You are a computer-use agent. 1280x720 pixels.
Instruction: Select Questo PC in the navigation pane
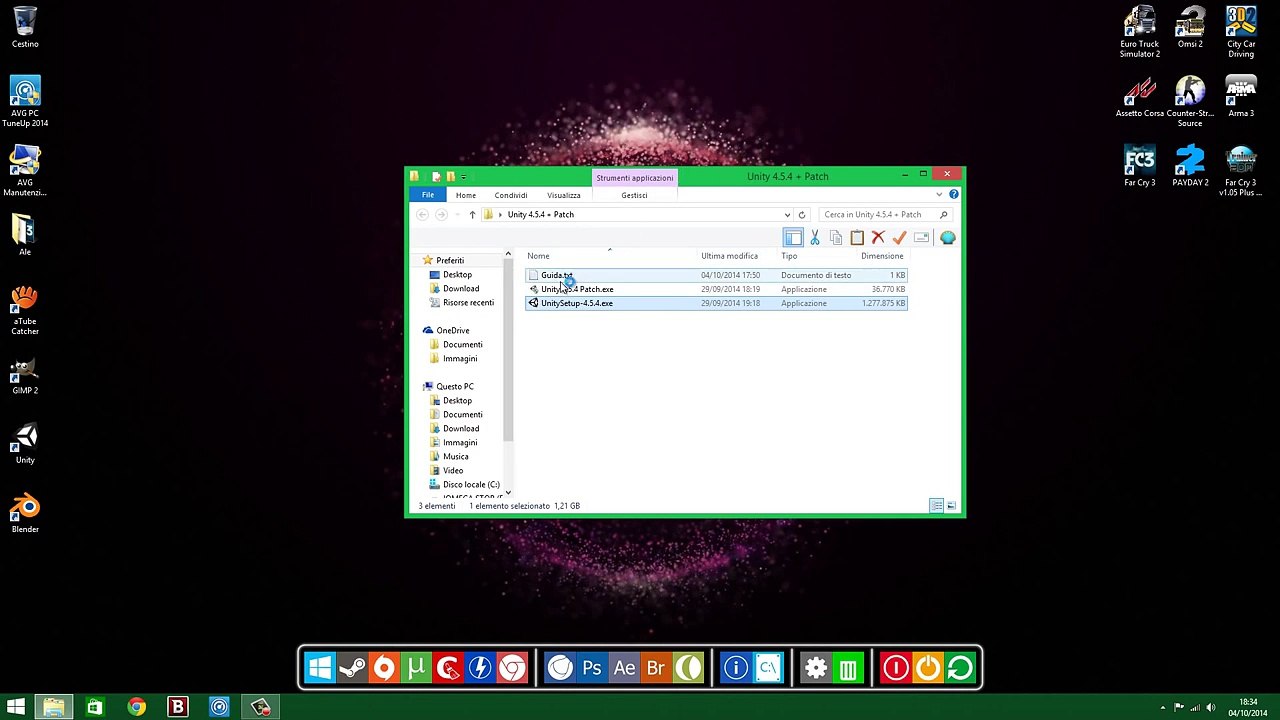click(x=455, y=387)
